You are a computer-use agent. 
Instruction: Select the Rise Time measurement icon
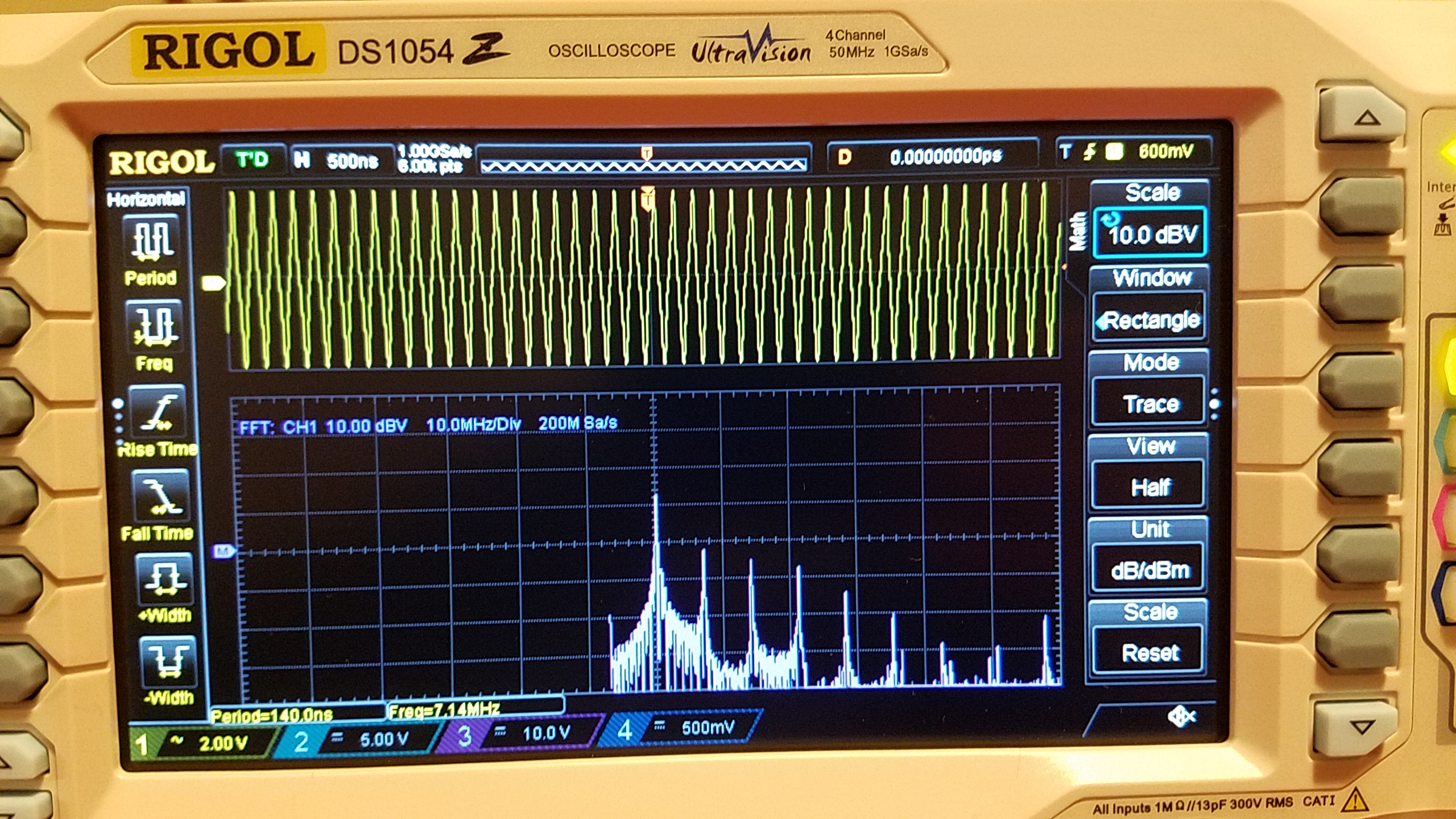pos(158,410)
